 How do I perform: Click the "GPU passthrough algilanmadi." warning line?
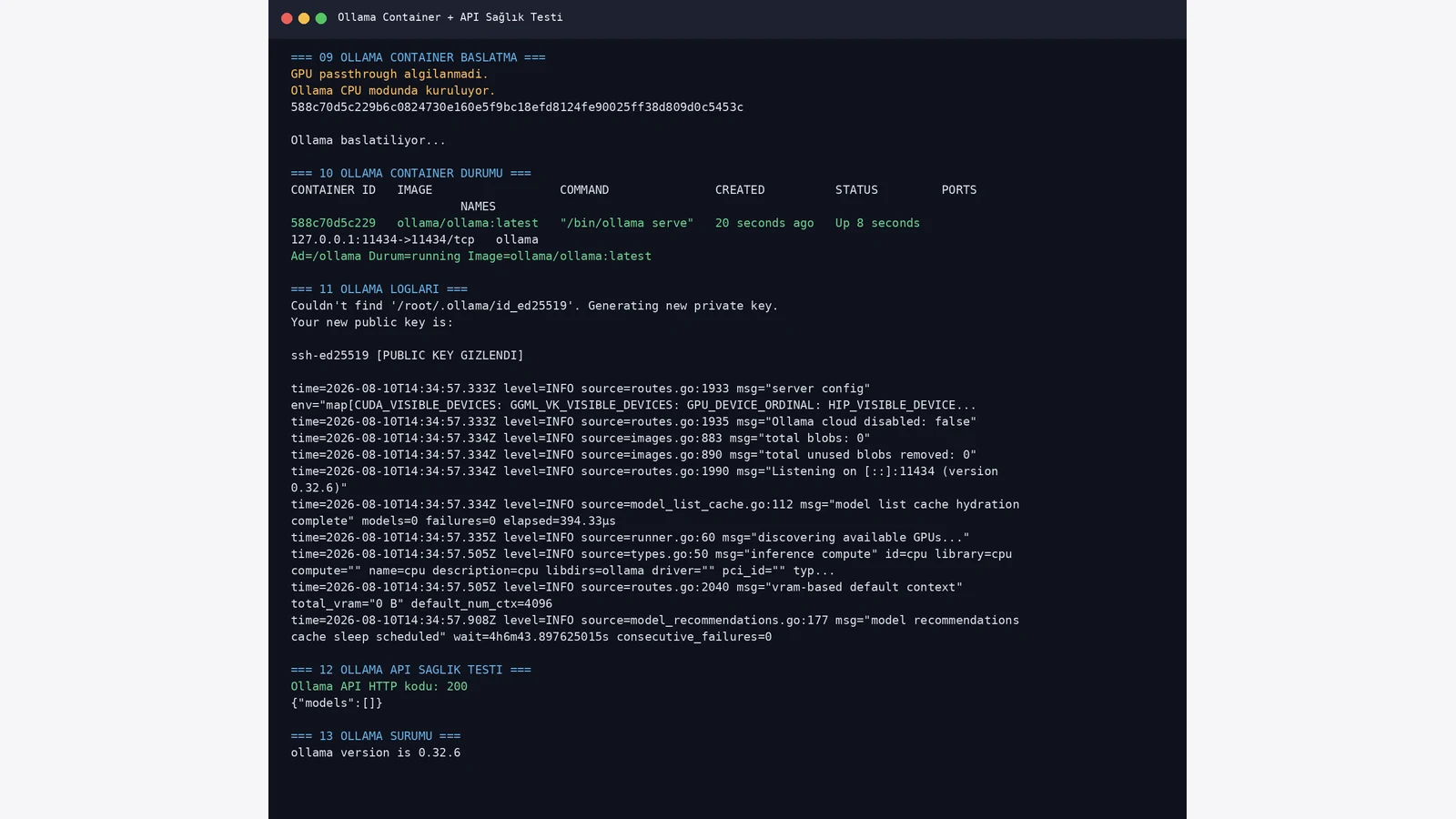pyautogui.click(x=389, y=74)
